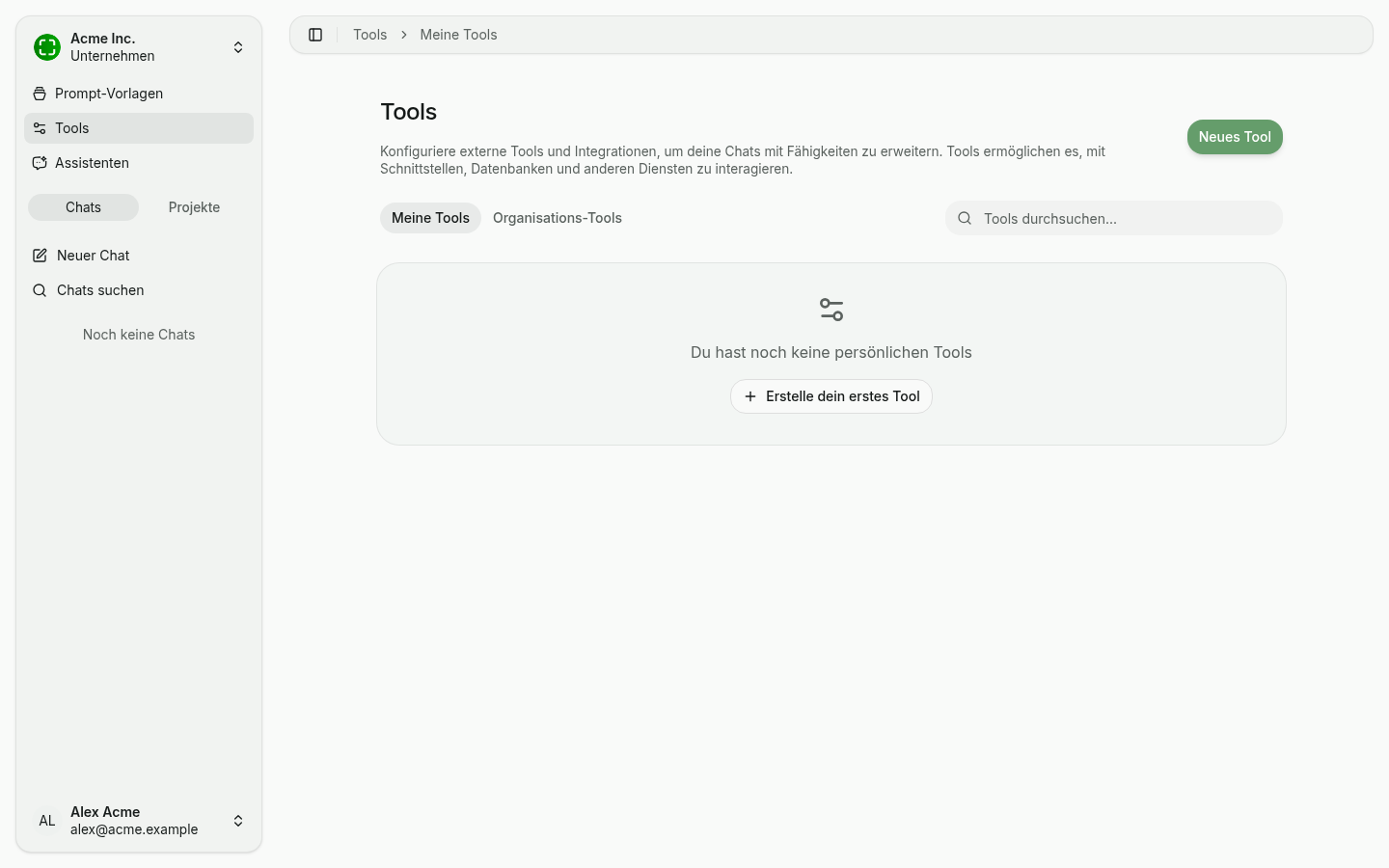Viewport: 1389px width, 868px height.
Task: Click the Acme Inc. green logo
Action: (47, 47)
